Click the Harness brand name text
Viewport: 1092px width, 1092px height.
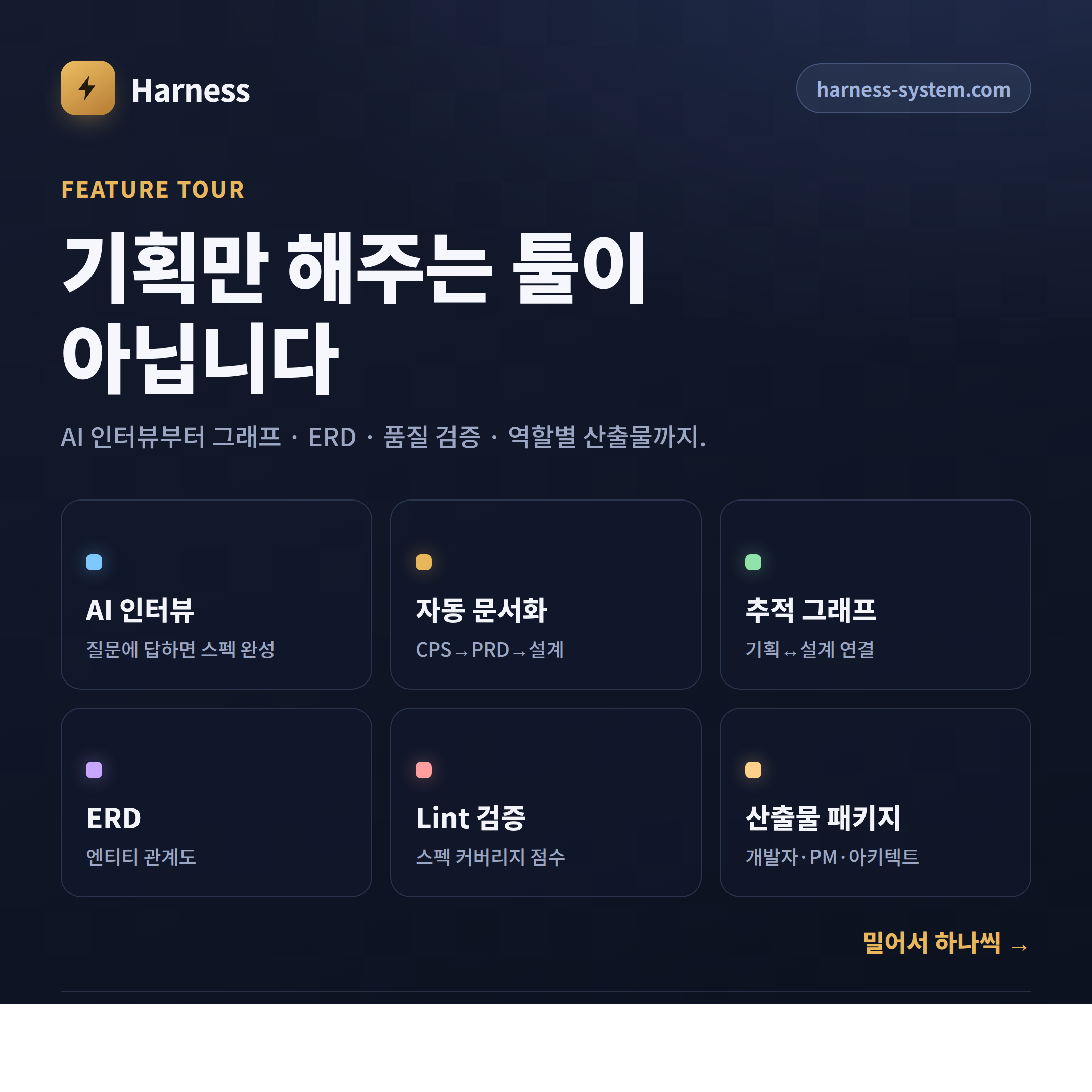pos(191,90)
